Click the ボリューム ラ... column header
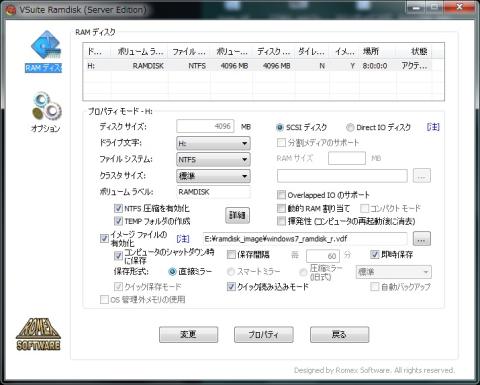This screenshot has height=385, width=480. coord(139,51)
